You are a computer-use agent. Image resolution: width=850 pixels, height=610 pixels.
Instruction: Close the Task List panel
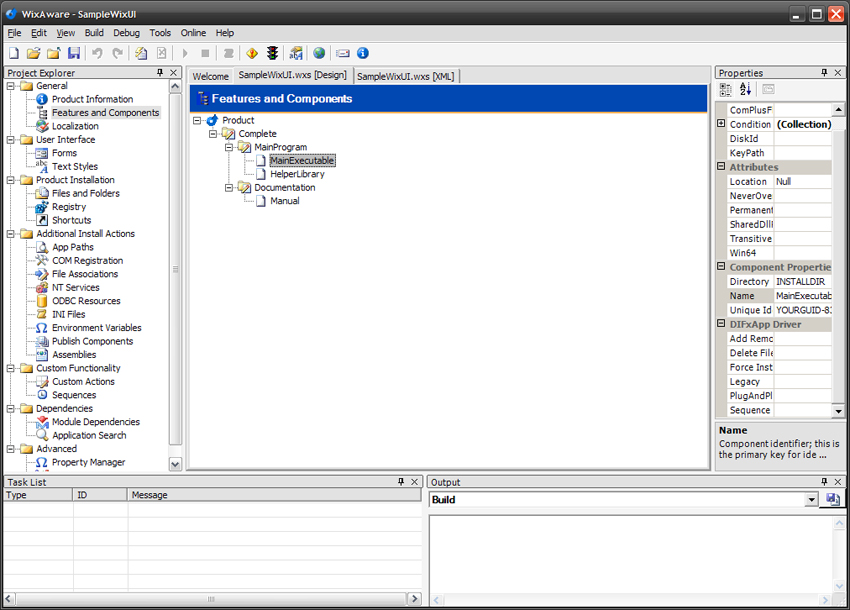[415, 482]
